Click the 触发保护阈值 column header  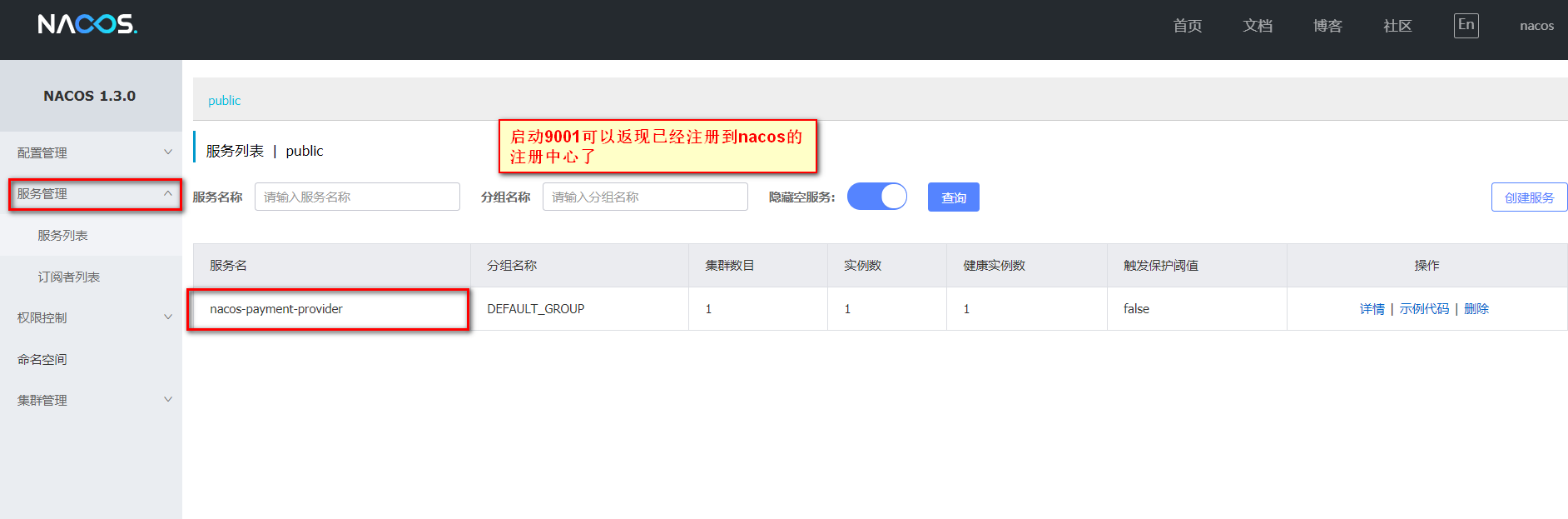click(x=1197, y=266)
